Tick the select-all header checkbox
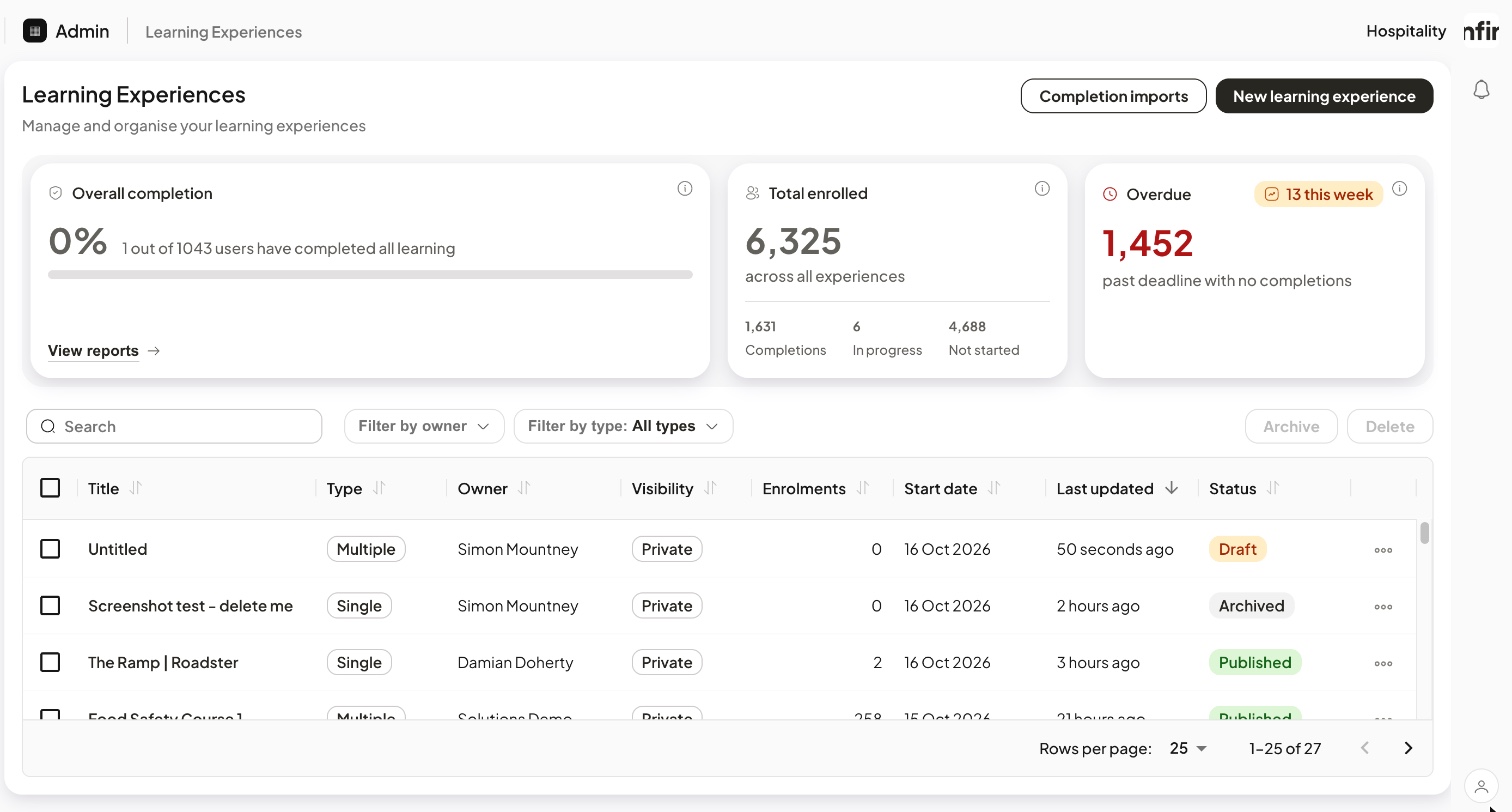Image resolution: width=1512 pixels, height=812 pixels. 50,488
